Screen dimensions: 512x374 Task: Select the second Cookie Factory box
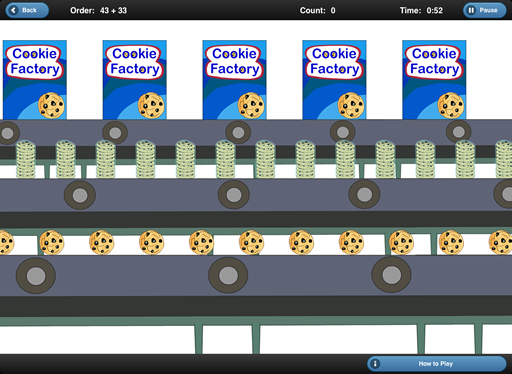click(x=135, y=80)
